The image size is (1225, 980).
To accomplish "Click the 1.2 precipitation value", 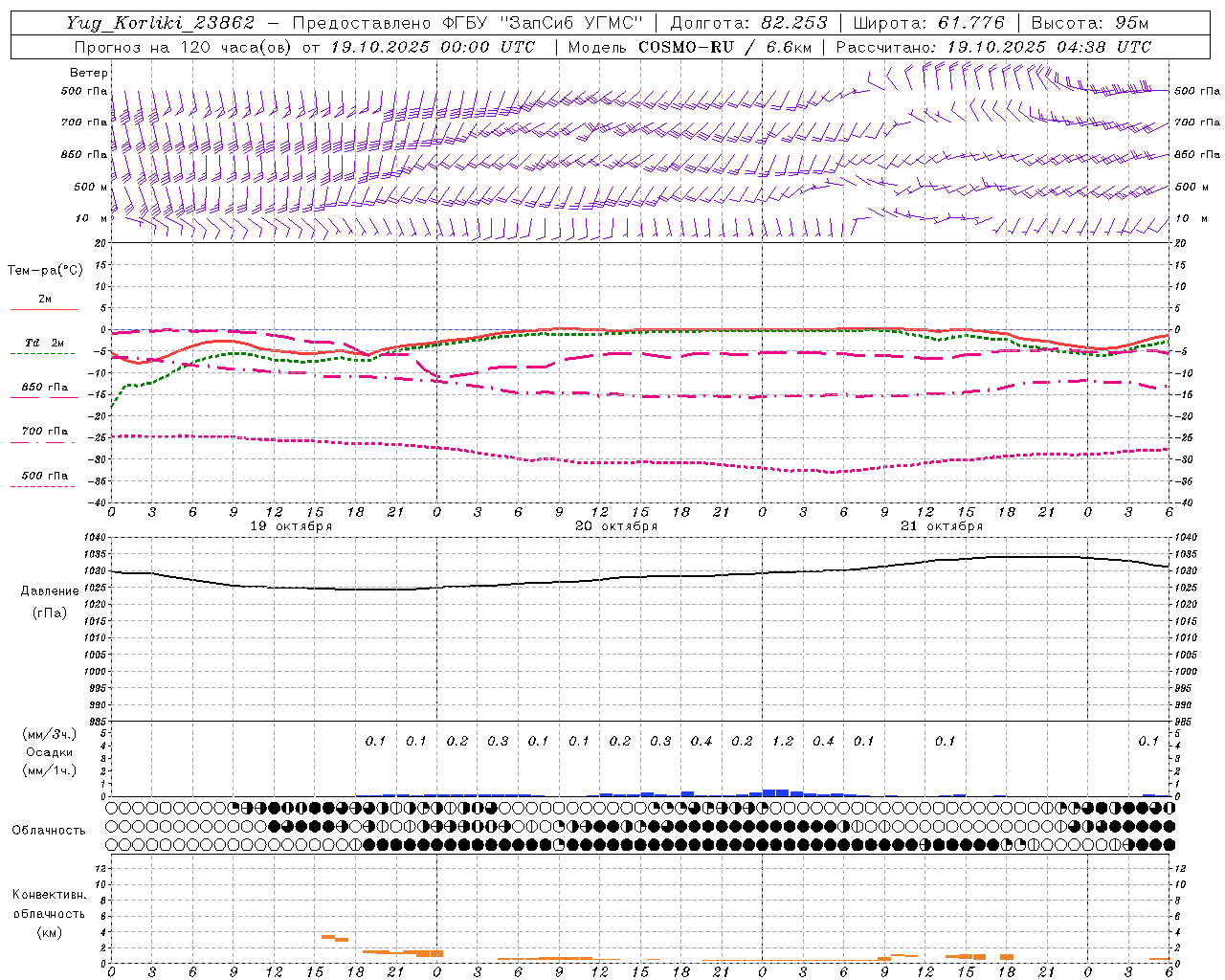I will [783, 741].
